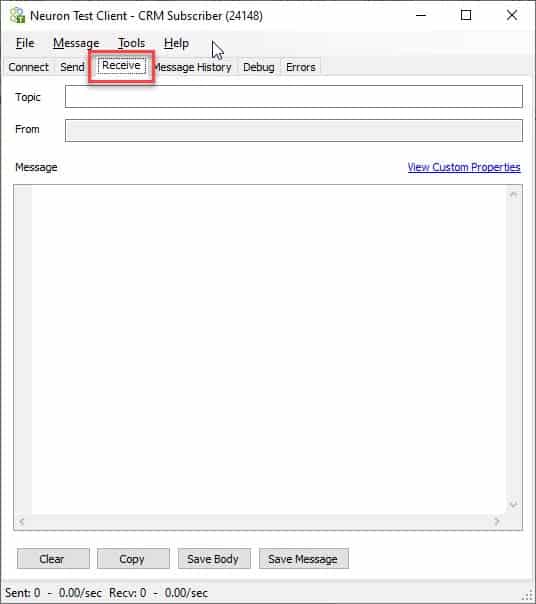Click the scroll up arrow in Message box
Screen dimensions: 536x604
[x=514, y=195]
